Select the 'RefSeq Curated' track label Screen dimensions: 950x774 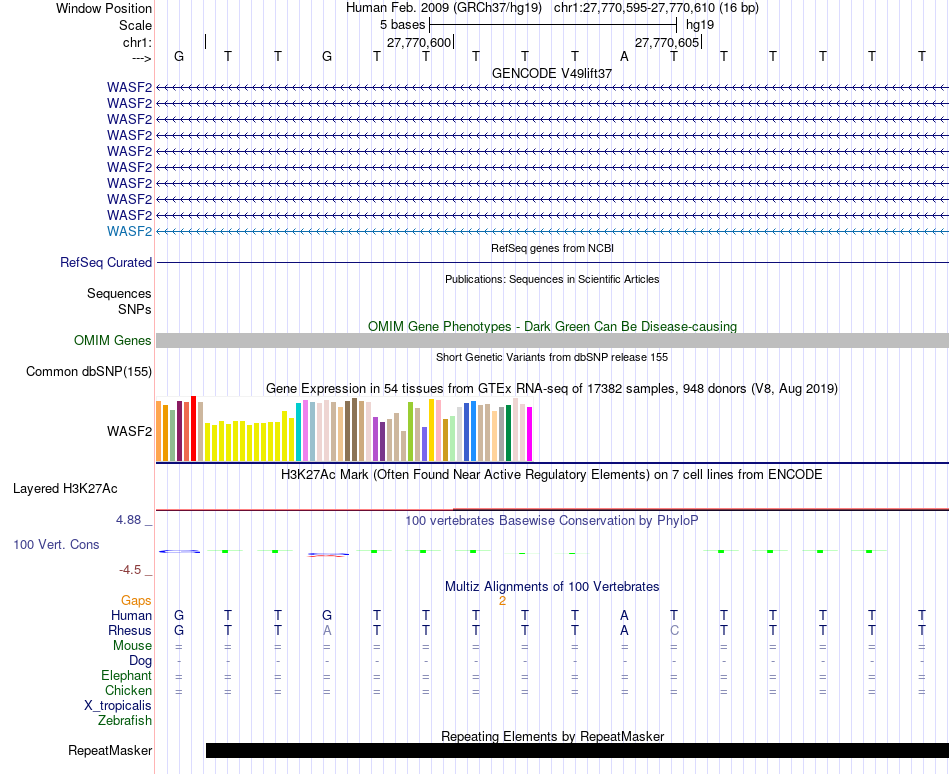click(x=106, y=262)
